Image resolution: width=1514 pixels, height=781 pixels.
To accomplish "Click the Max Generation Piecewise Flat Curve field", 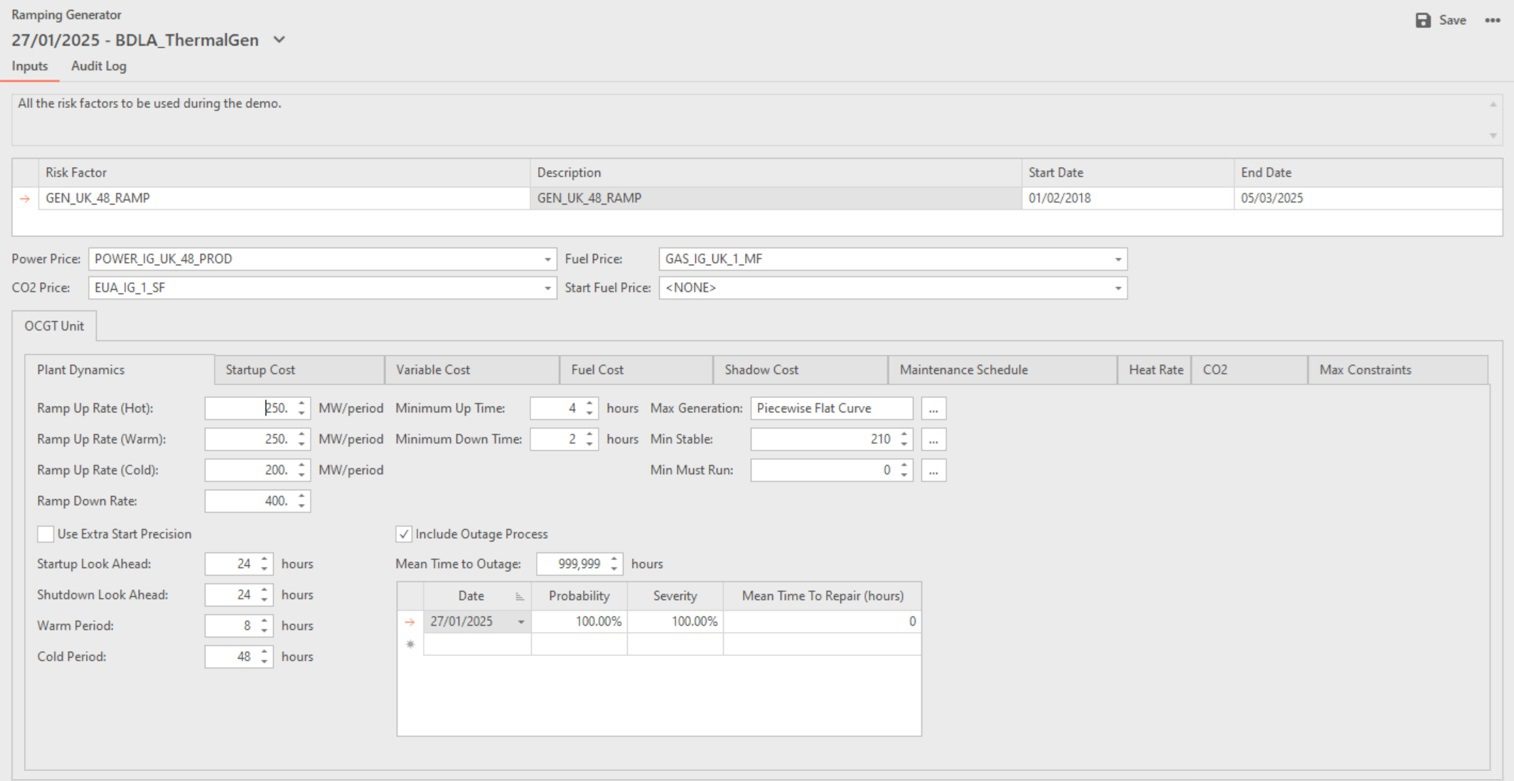I will point(832,408).
